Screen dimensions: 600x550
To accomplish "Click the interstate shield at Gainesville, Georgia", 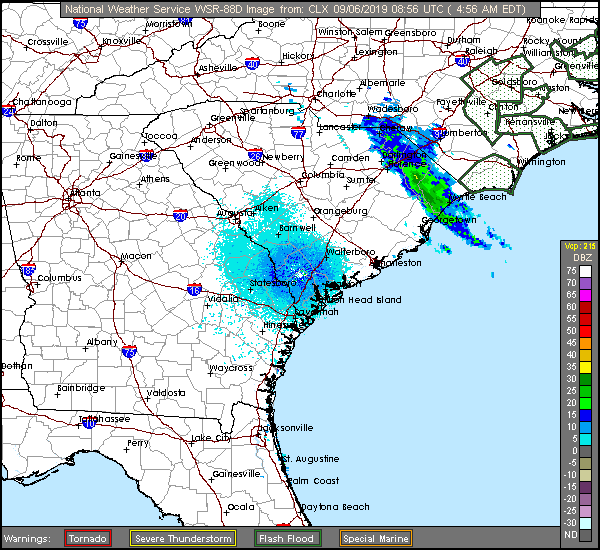I will point(146,156).
